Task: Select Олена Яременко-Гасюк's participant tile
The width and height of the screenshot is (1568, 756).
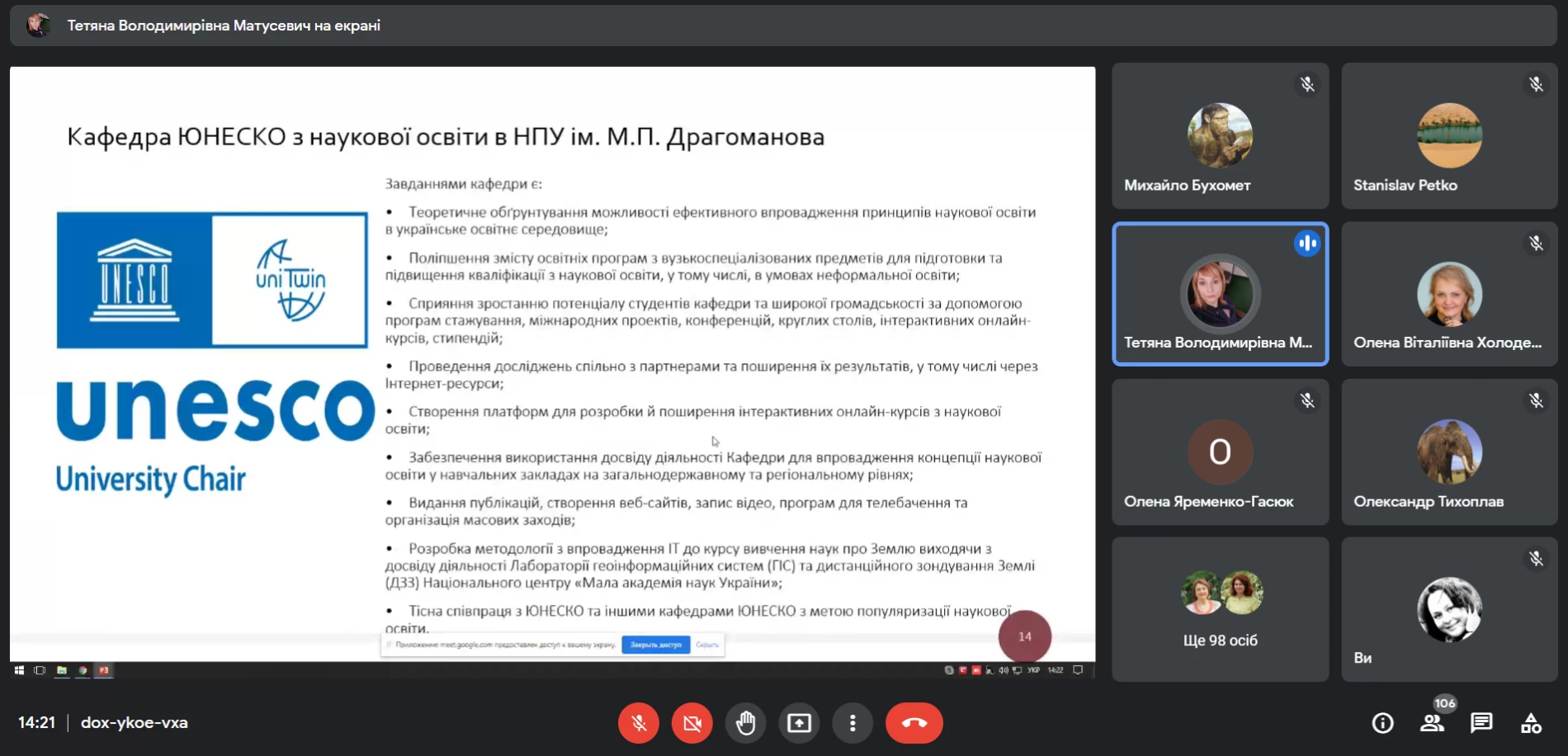Action: tap(1220, 452)
